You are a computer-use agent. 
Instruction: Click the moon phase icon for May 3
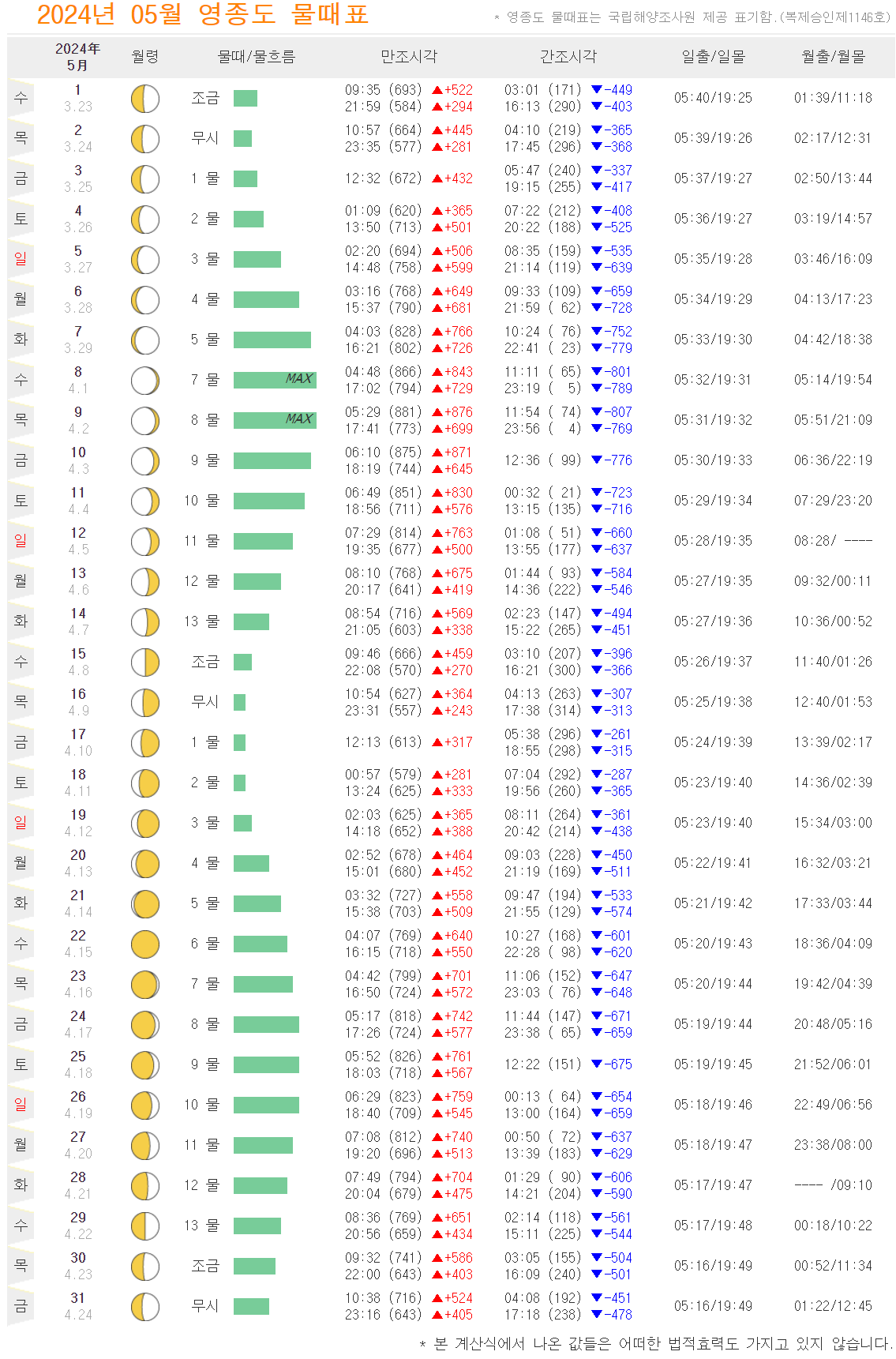tap(145, 179)
